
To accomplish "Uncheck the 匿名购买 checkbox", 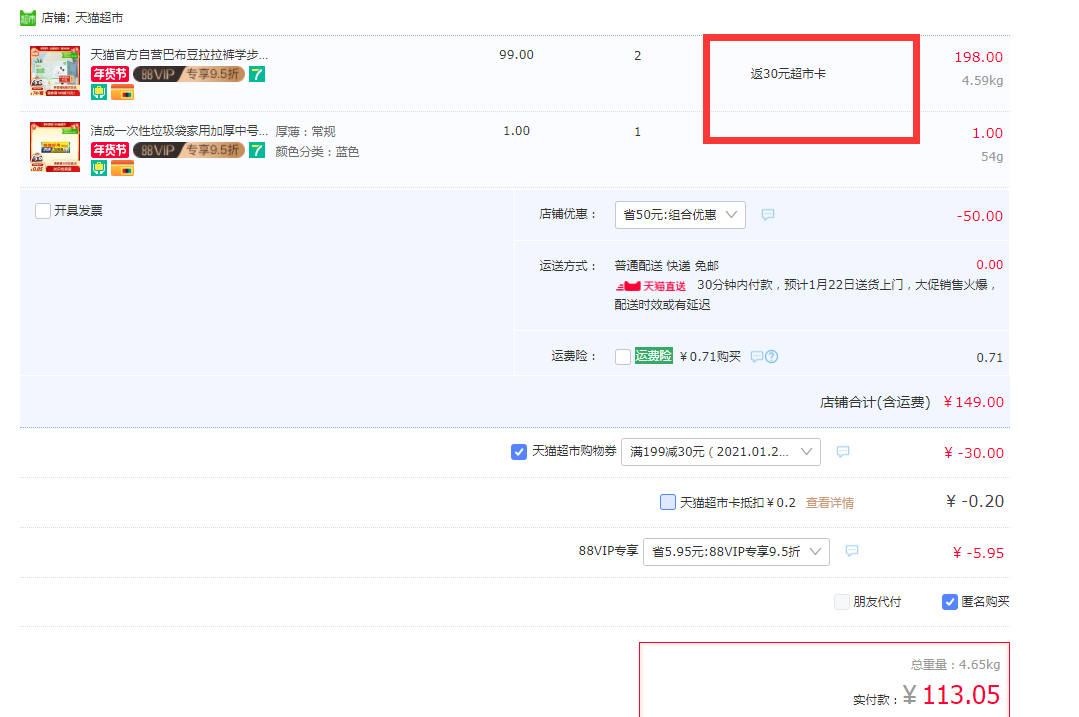I will tap(950, 602).
